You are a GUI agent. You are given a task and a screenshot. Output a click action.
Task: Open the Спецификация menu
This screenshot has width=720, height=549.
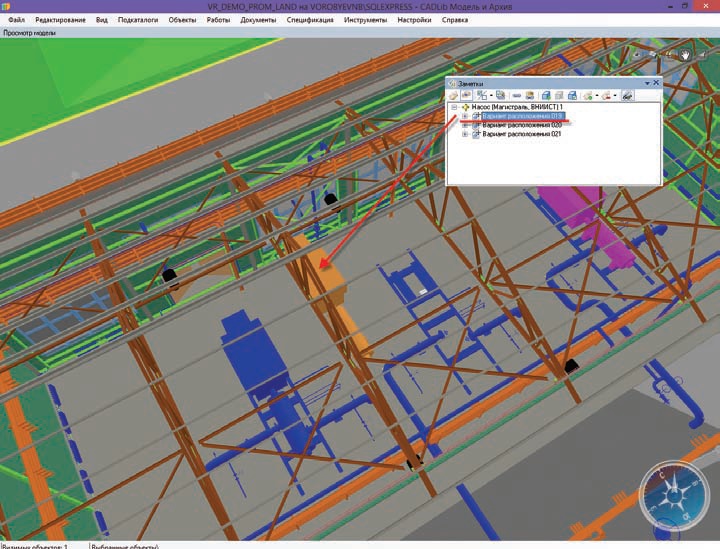pyautogui.click(x=310, y=20)
